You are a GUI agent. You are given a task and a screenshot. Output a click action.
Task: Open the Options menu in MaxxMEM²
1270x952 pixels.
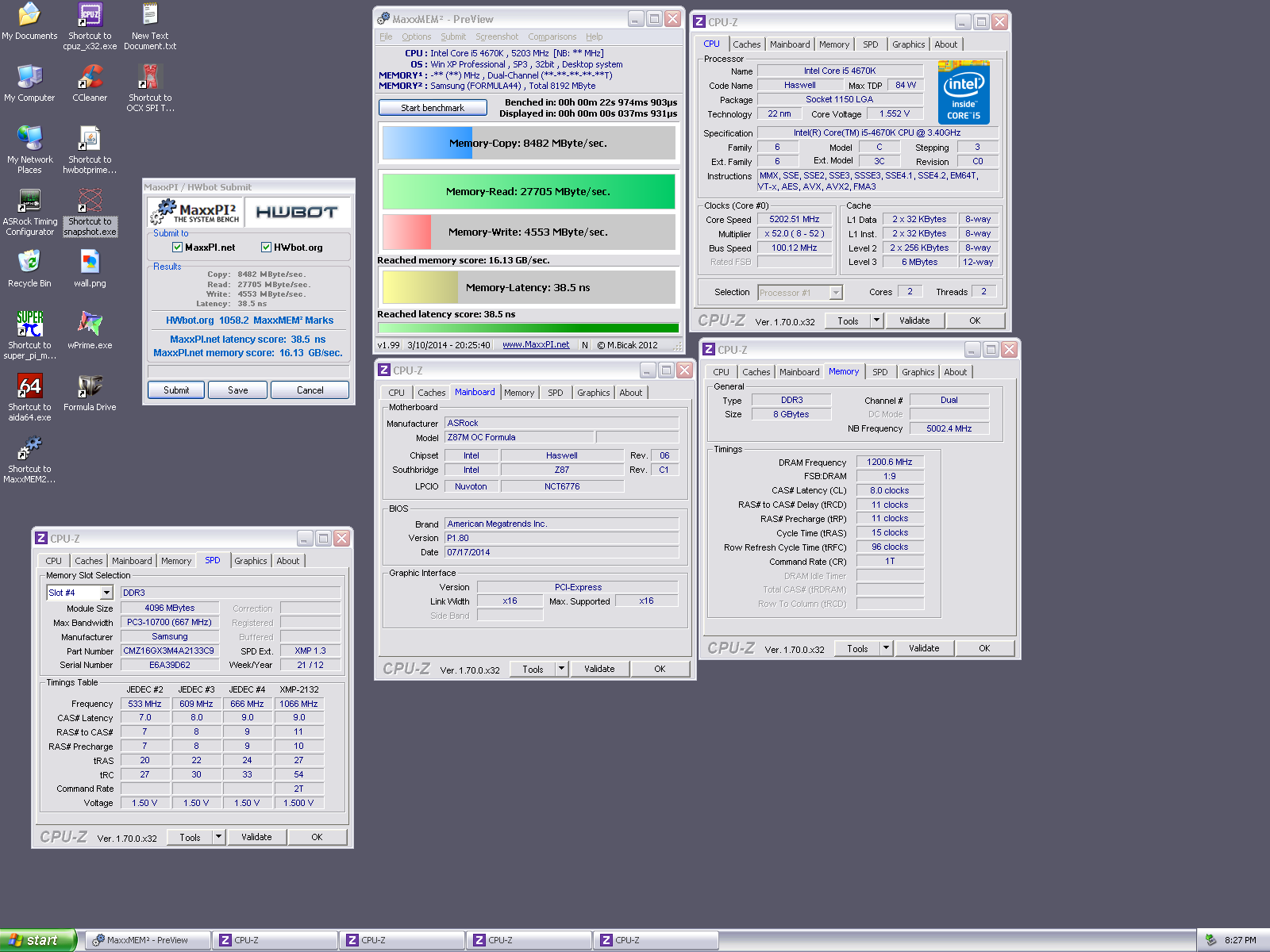[416, 36]
